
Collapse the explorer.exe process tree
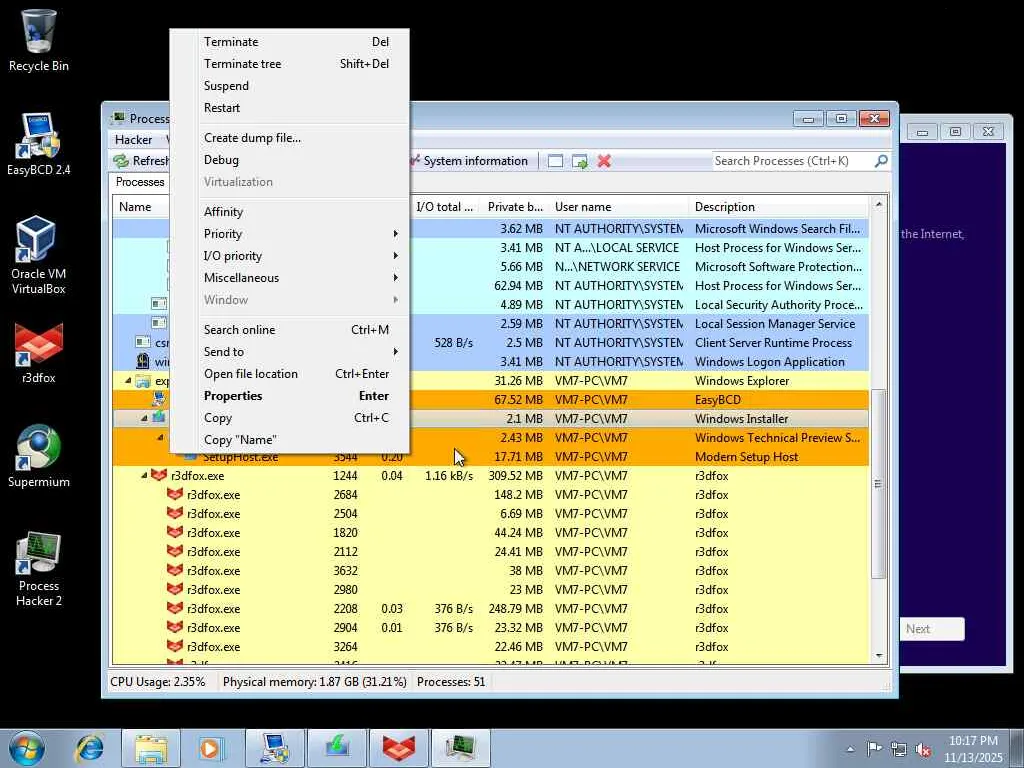click(128, 380)
